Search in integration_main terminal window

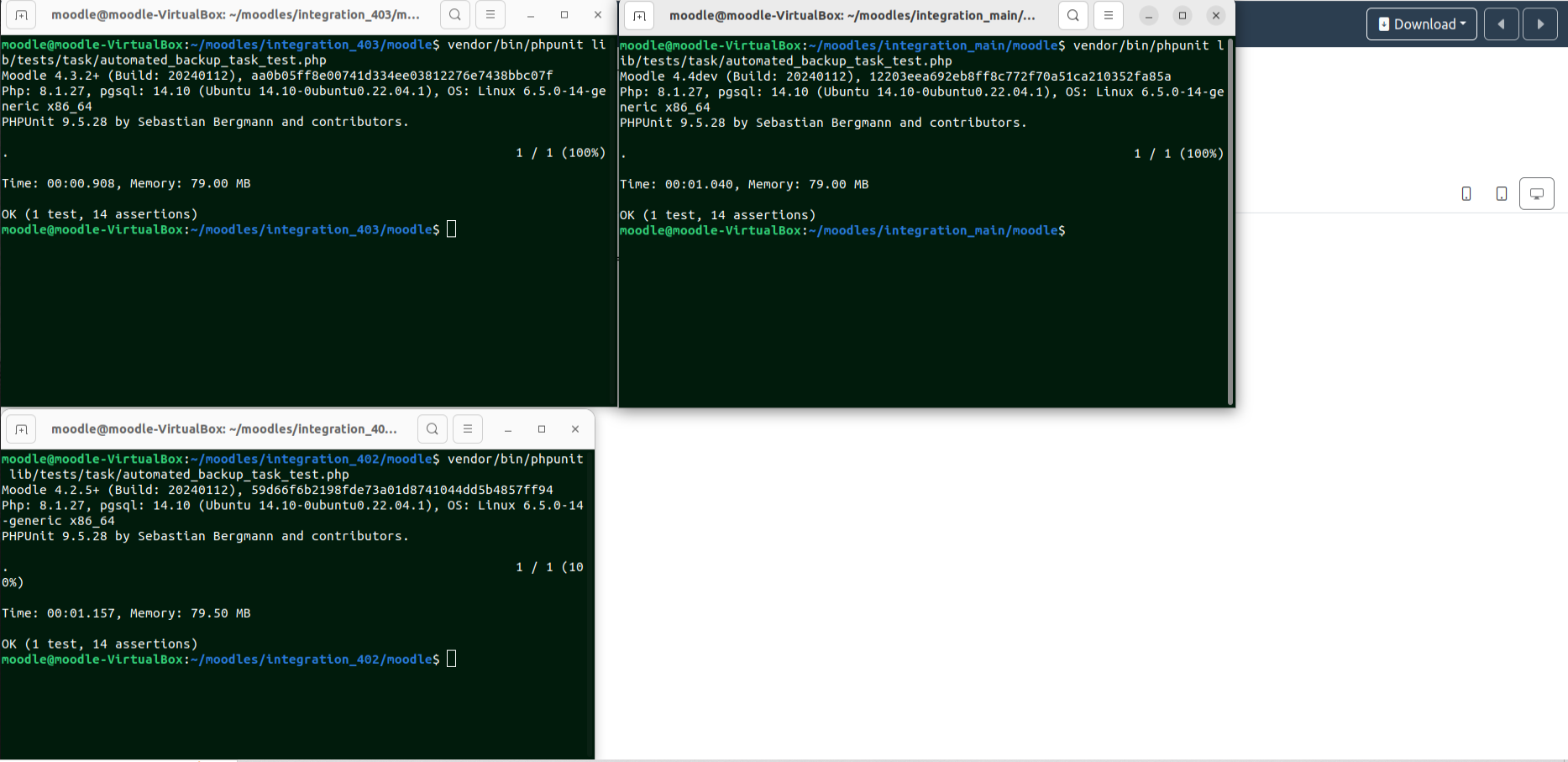tap(1072, 15)
